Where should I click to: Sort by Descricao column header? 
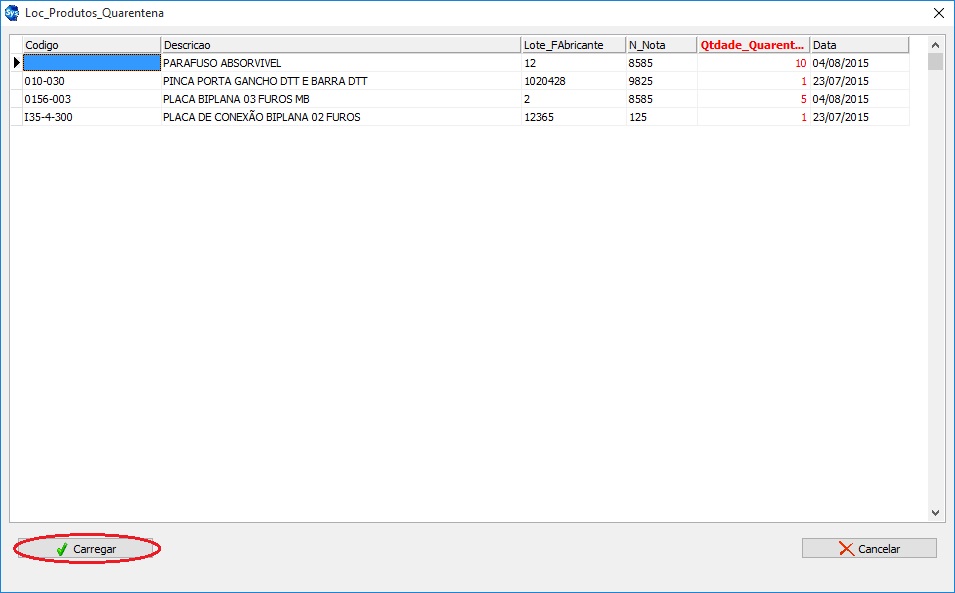(340, 45)
